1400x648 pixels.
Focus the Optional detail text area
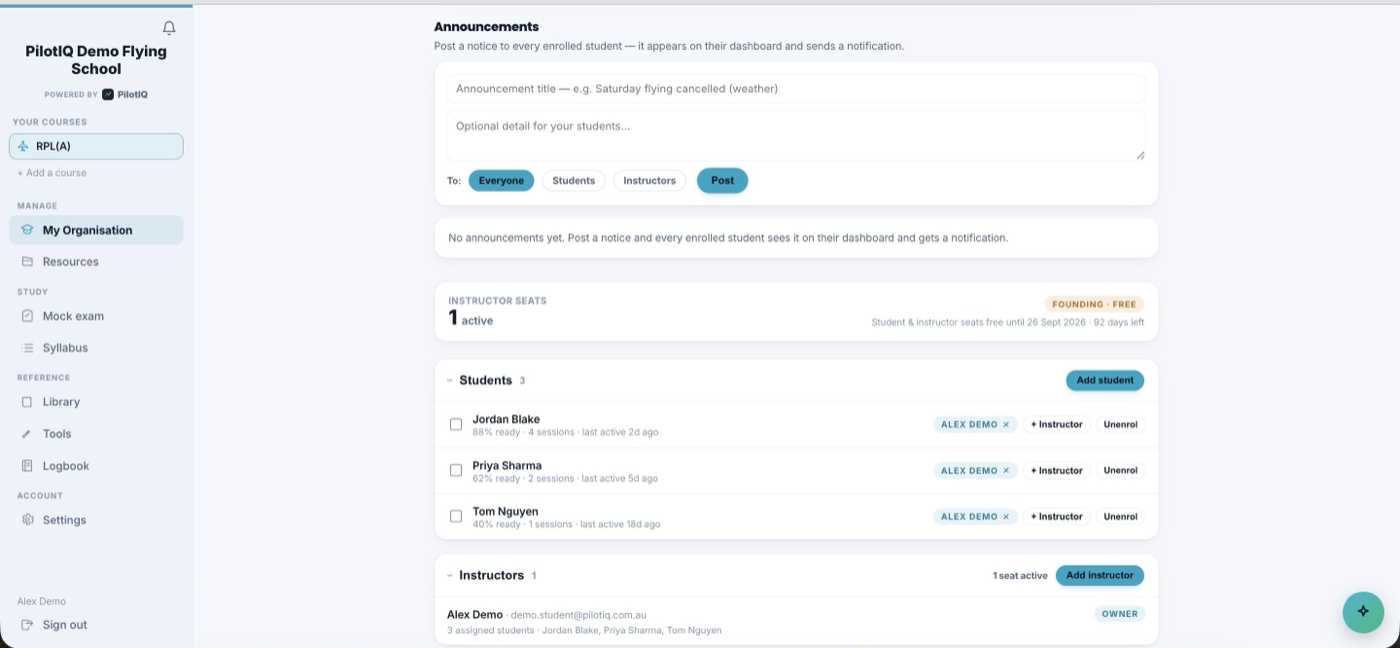[x=796, y=135]
